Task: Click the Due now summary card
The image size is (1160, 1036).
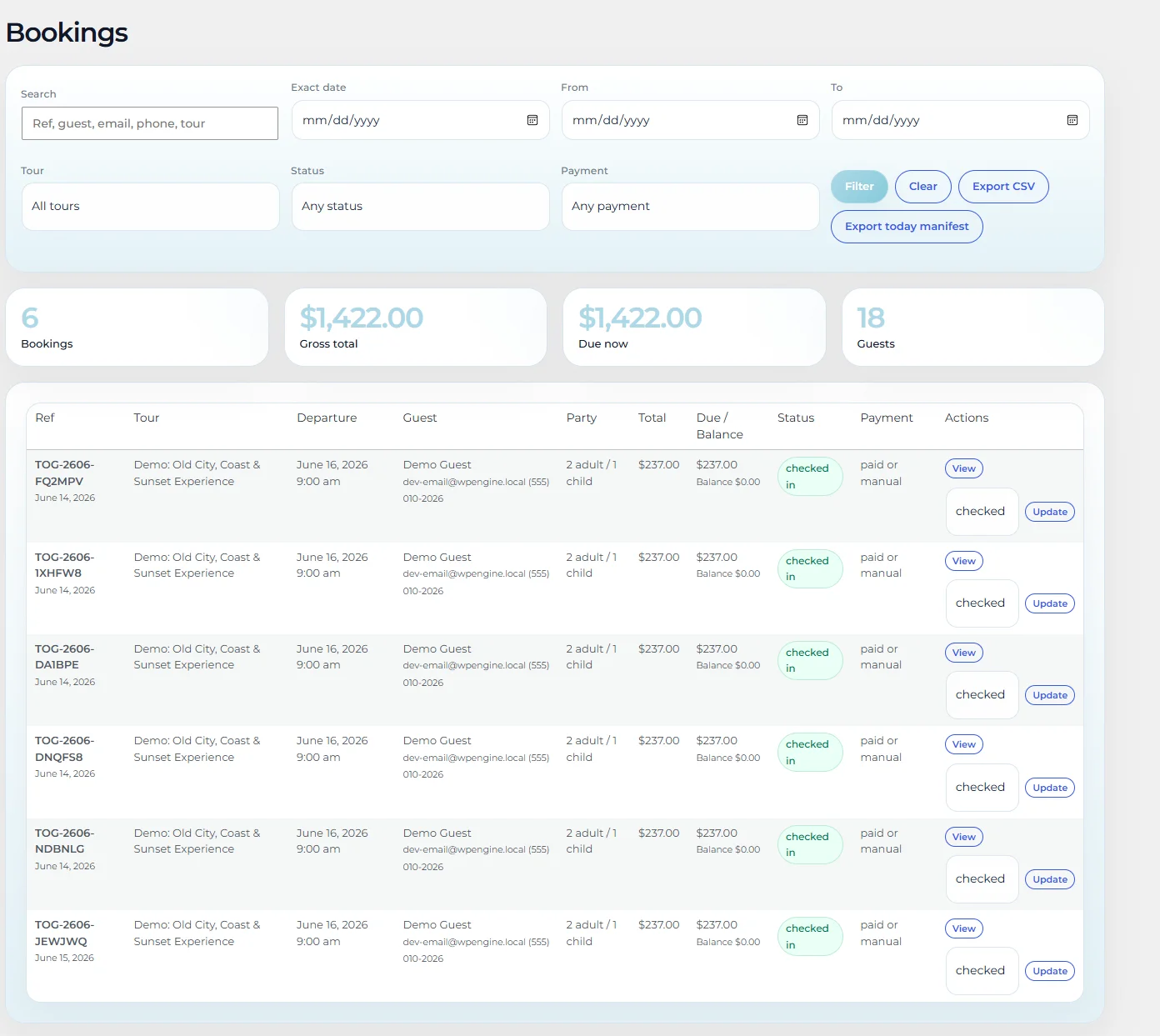Action: click(x=694, y=328)
